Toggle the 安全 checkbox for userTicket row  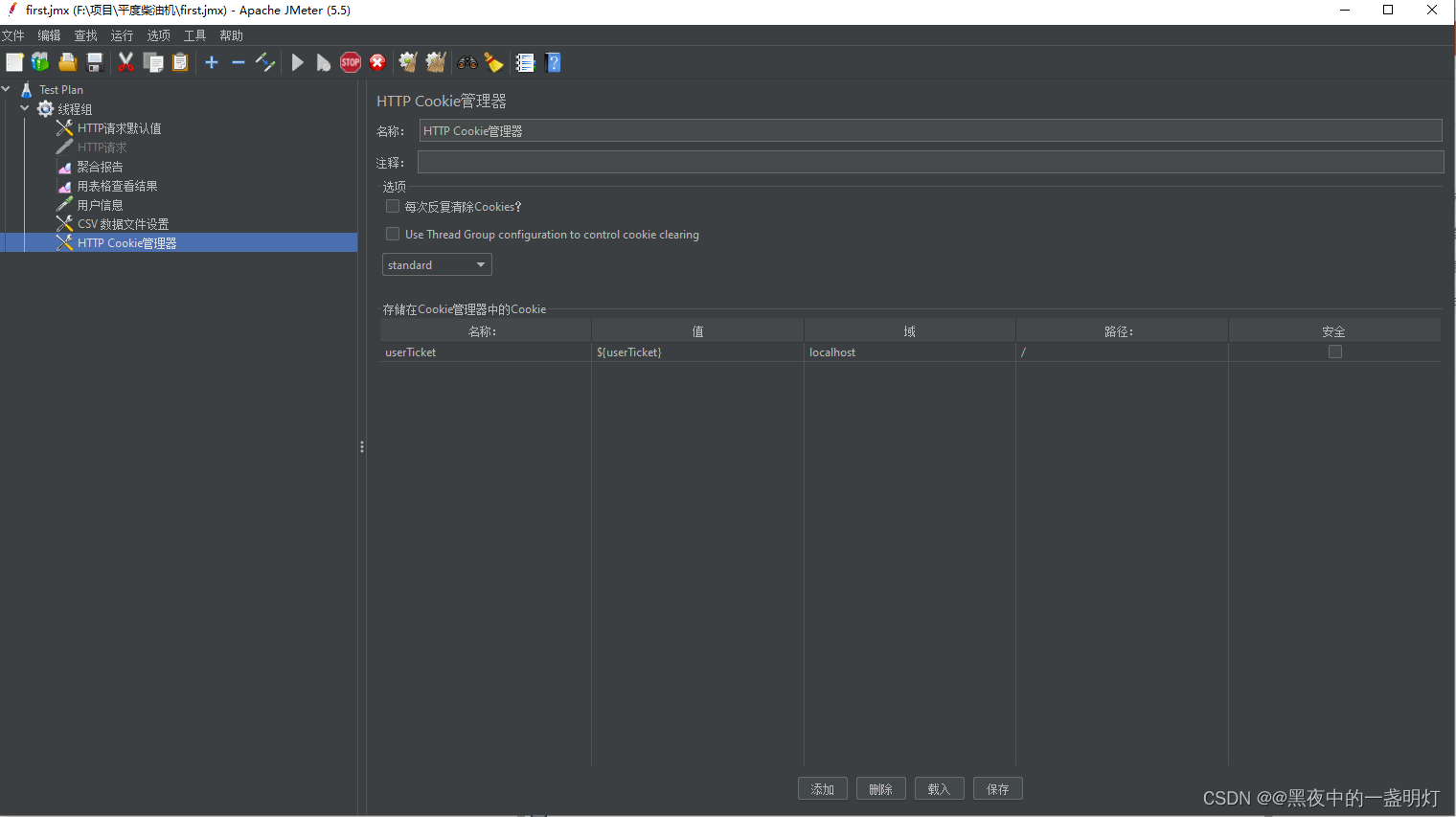[1335, 352]
